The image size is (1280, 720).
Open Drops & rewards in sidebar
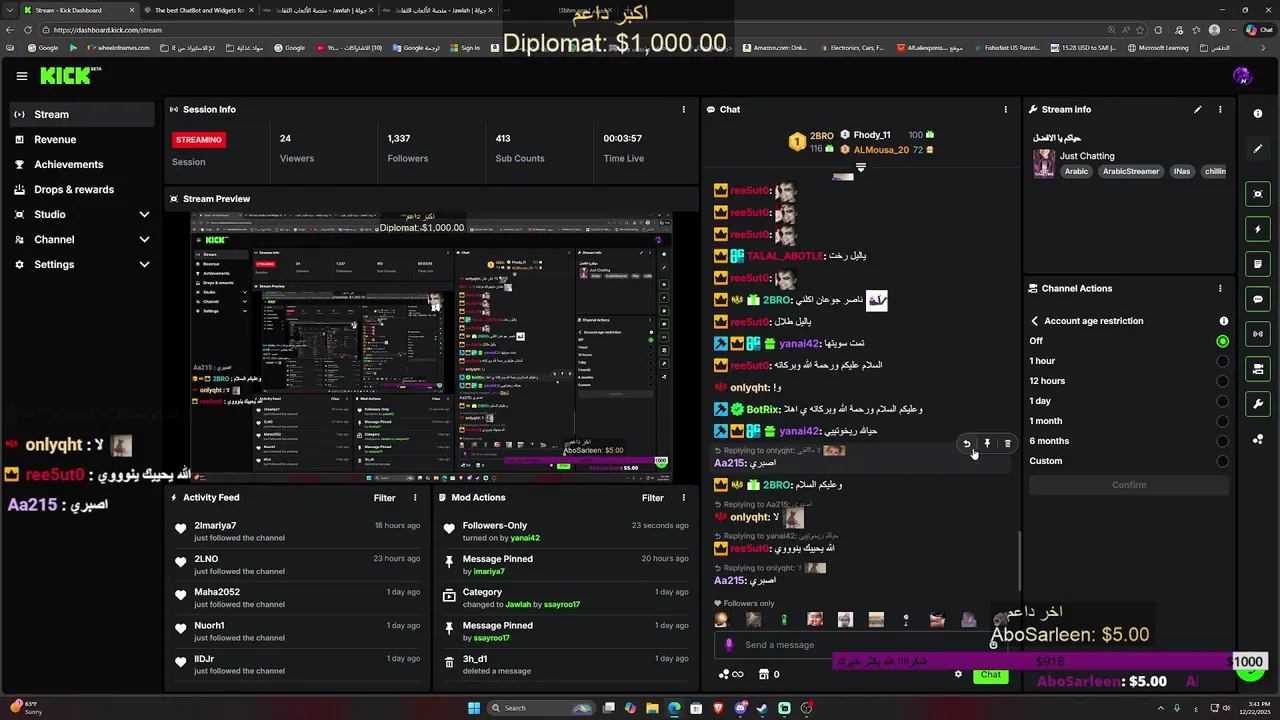(x=82, y=189)
